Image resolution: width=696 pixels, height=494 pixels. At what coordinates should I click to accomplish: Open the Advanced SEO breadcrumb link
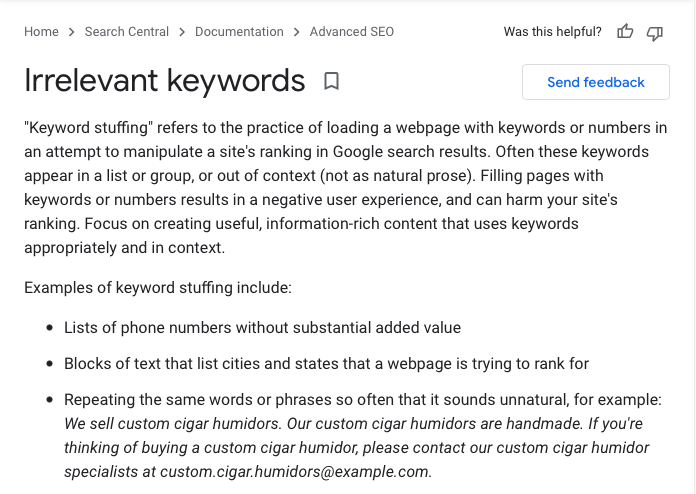point(352,32)
